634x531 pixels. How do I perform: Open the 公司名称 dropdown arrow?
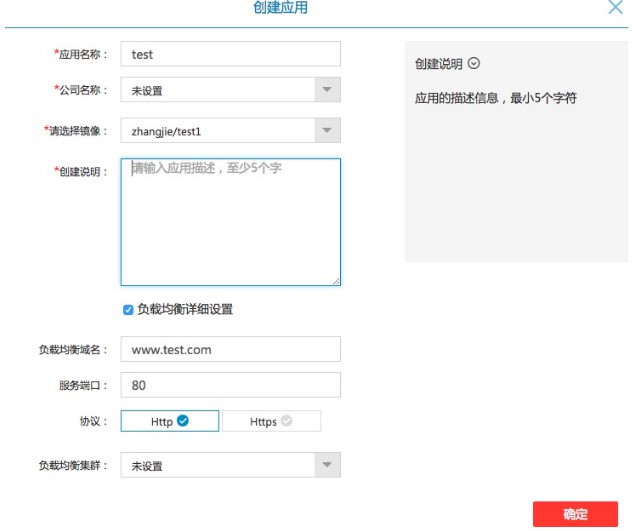pyautogui.click(x=327, y=89)
